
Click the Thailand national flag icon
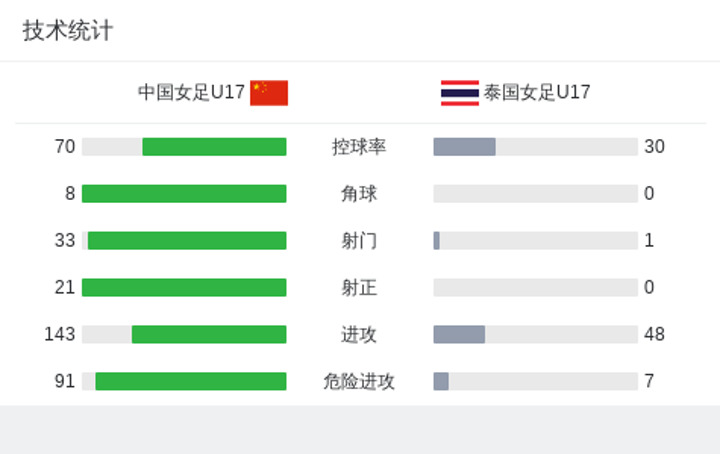point(460,93)
